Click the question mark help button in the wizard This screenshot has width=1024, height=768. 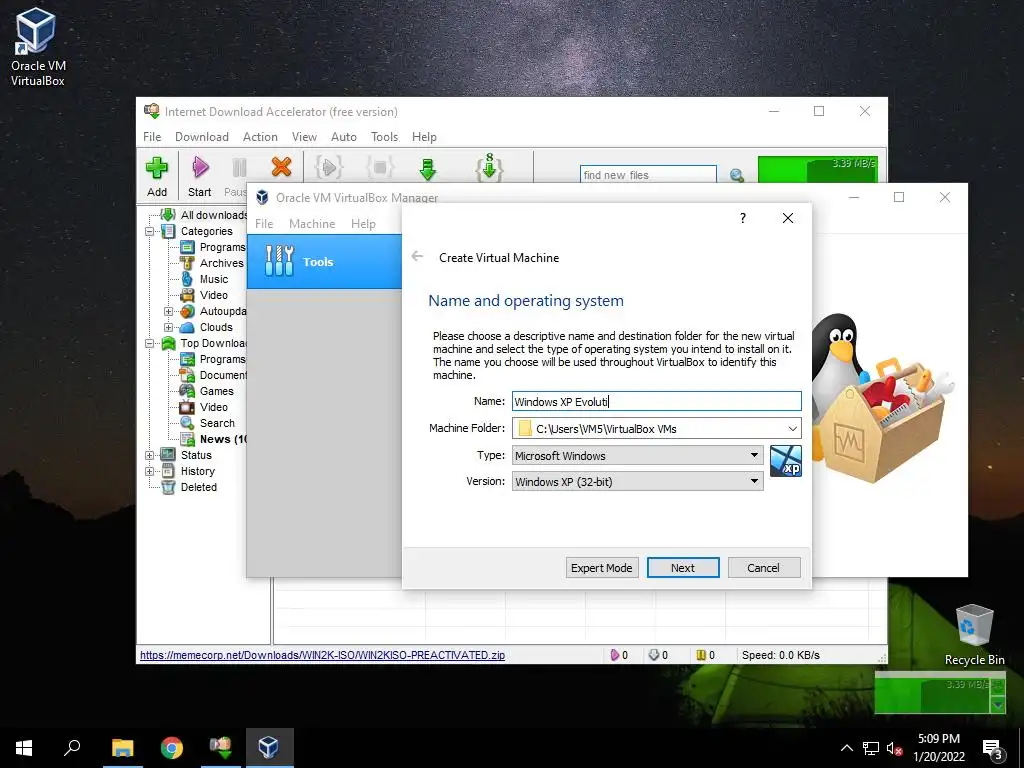point(743,218)
